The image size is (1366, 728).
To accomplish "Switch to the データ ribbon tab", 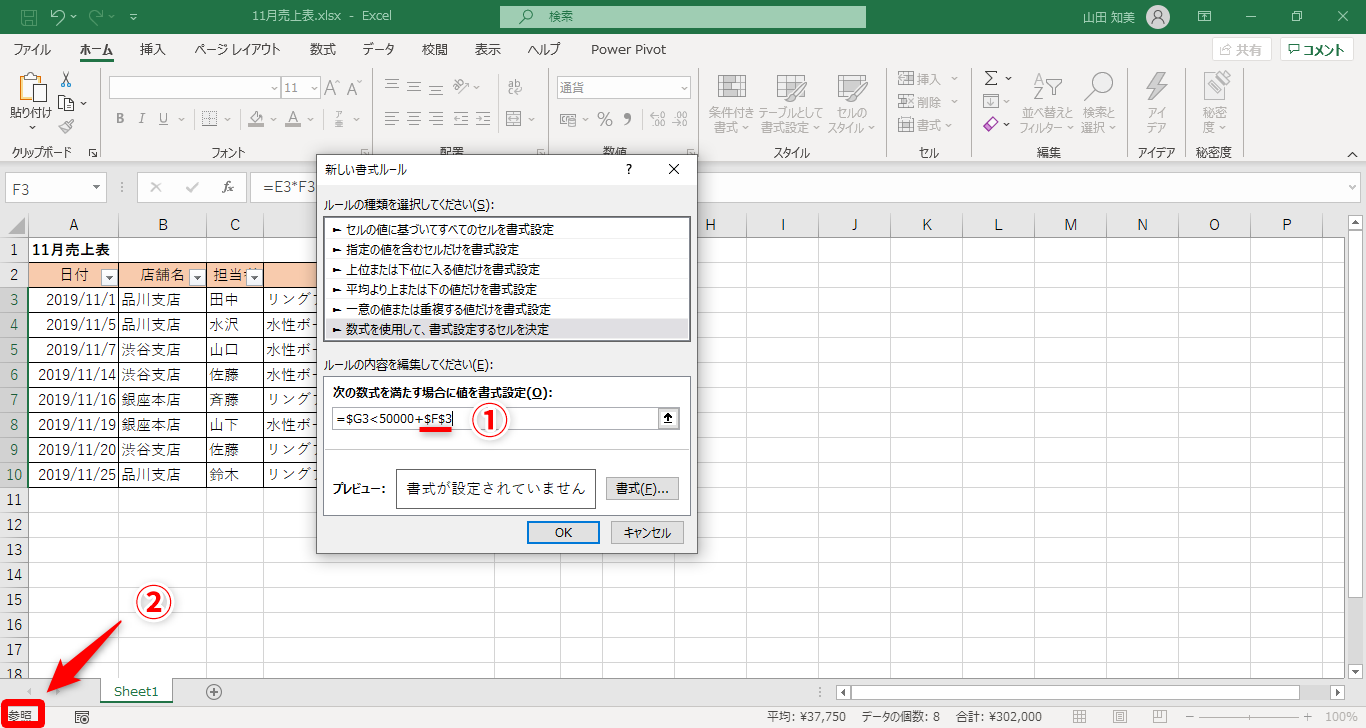I will (x=378, y=49).
